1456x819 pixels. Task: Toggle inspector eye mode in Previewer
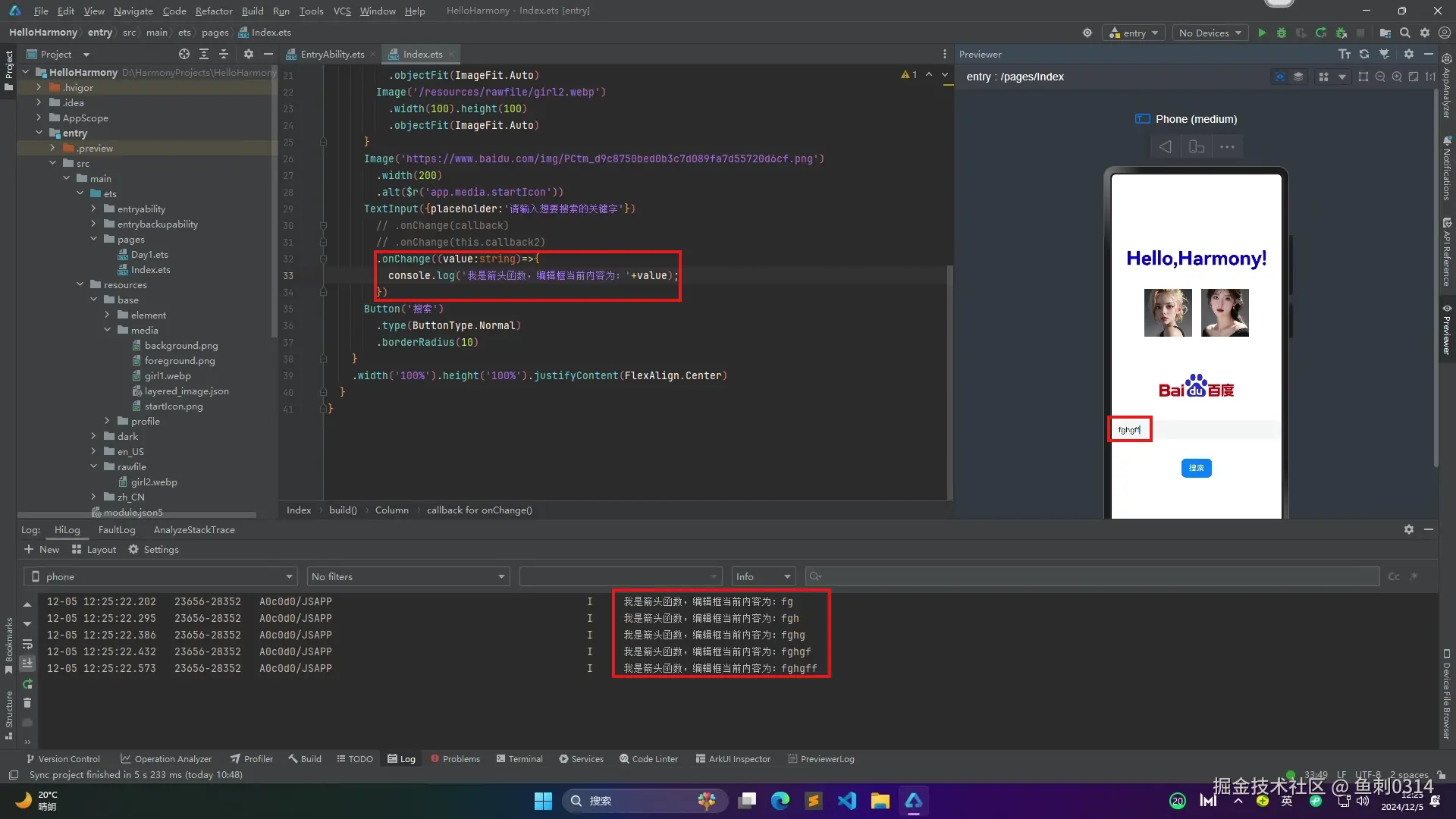(x=1280, y=77)
